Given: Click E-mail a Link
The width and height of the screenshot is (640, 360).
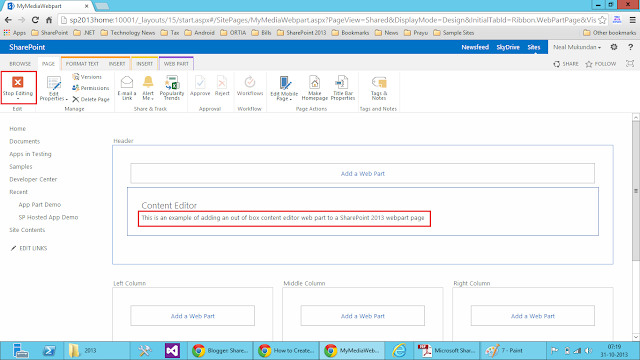Looking at the screenshot, I should pos(127,88).
